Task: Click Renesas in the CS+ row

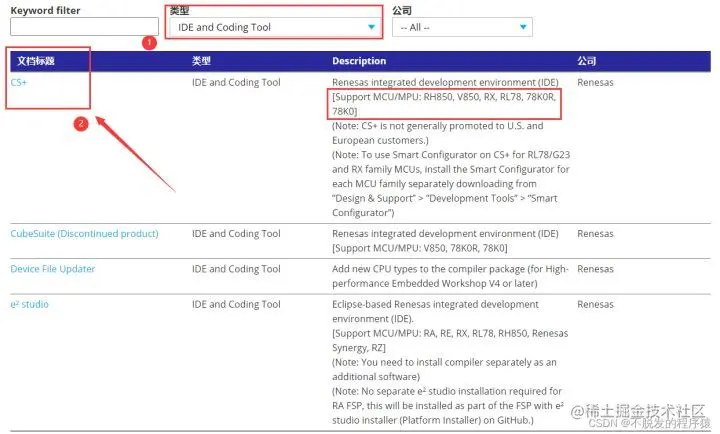Action: (x=595, y=82)
